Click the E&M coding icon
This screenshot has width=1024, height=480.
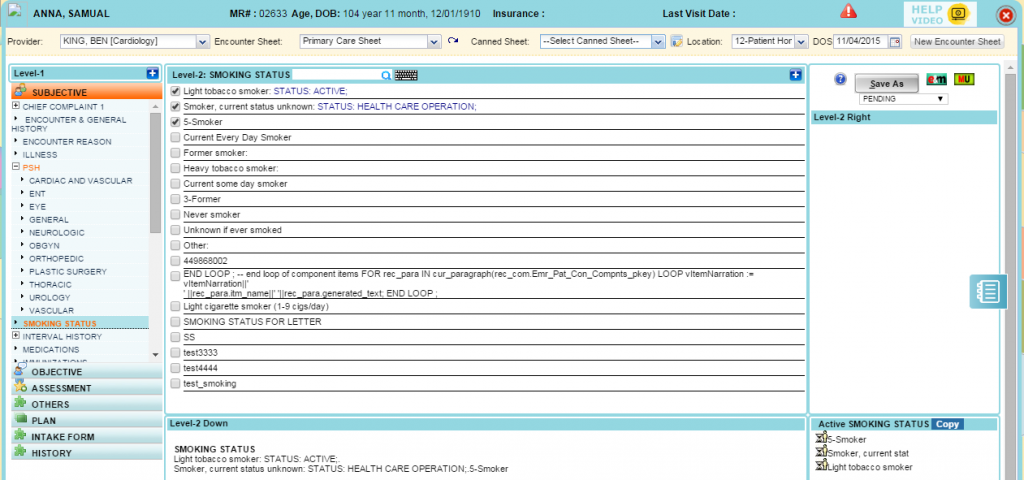[x=937, y=80]
